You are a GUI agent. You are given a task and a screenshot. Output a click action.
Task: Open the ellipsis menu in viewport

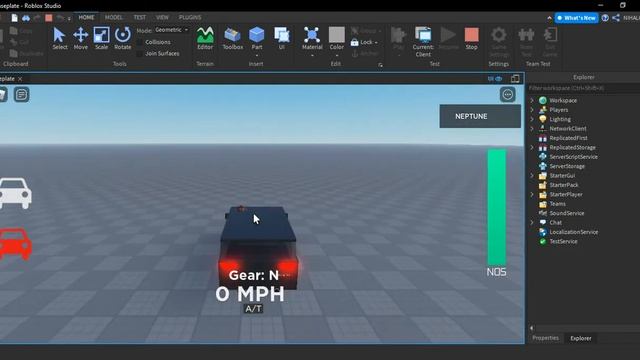coord(507,95)
